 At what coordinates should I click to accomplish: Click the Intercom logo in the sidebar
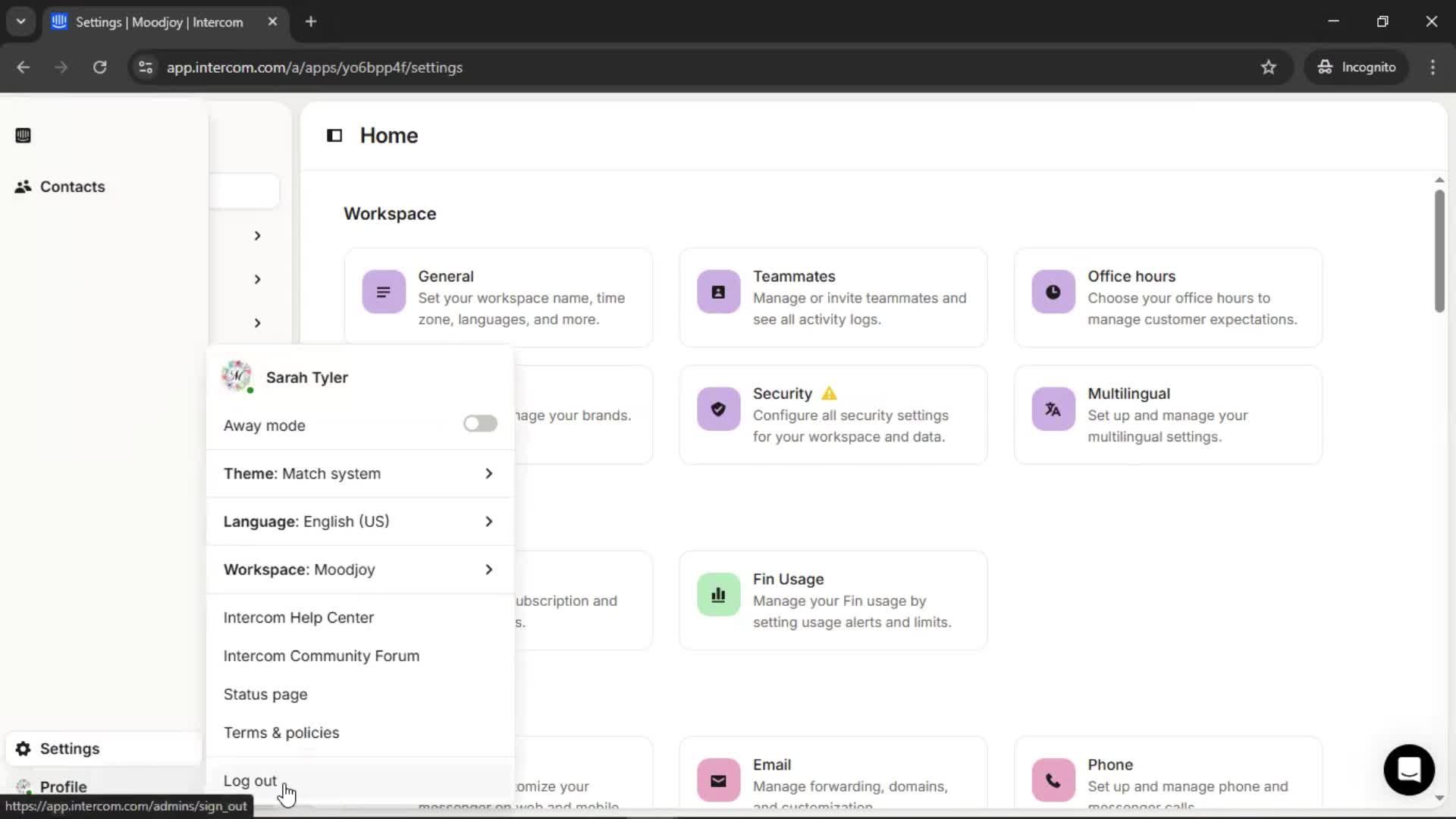coord(23,135)
